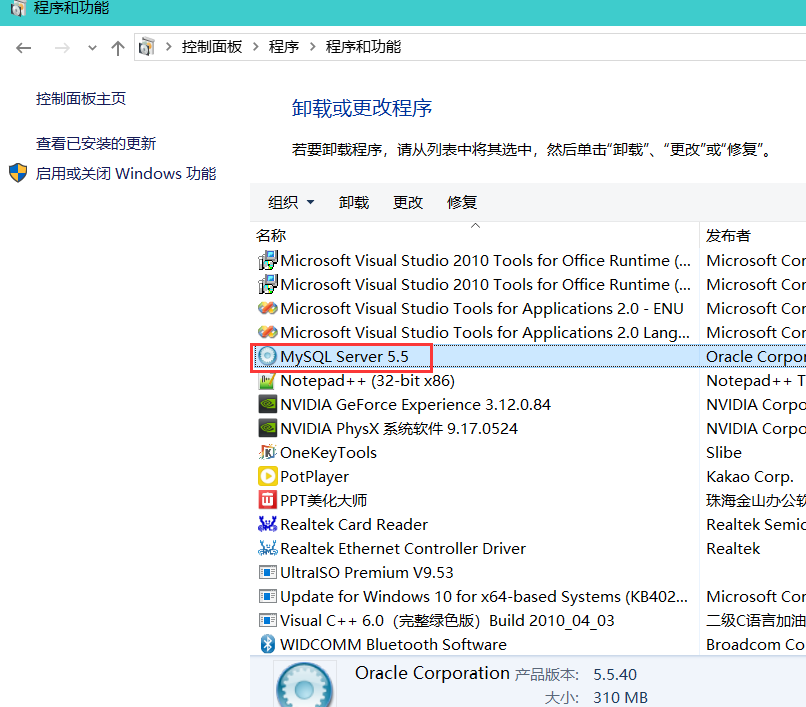
Task: Click the large MySQL icon in details pane
Action: (304, 685)
